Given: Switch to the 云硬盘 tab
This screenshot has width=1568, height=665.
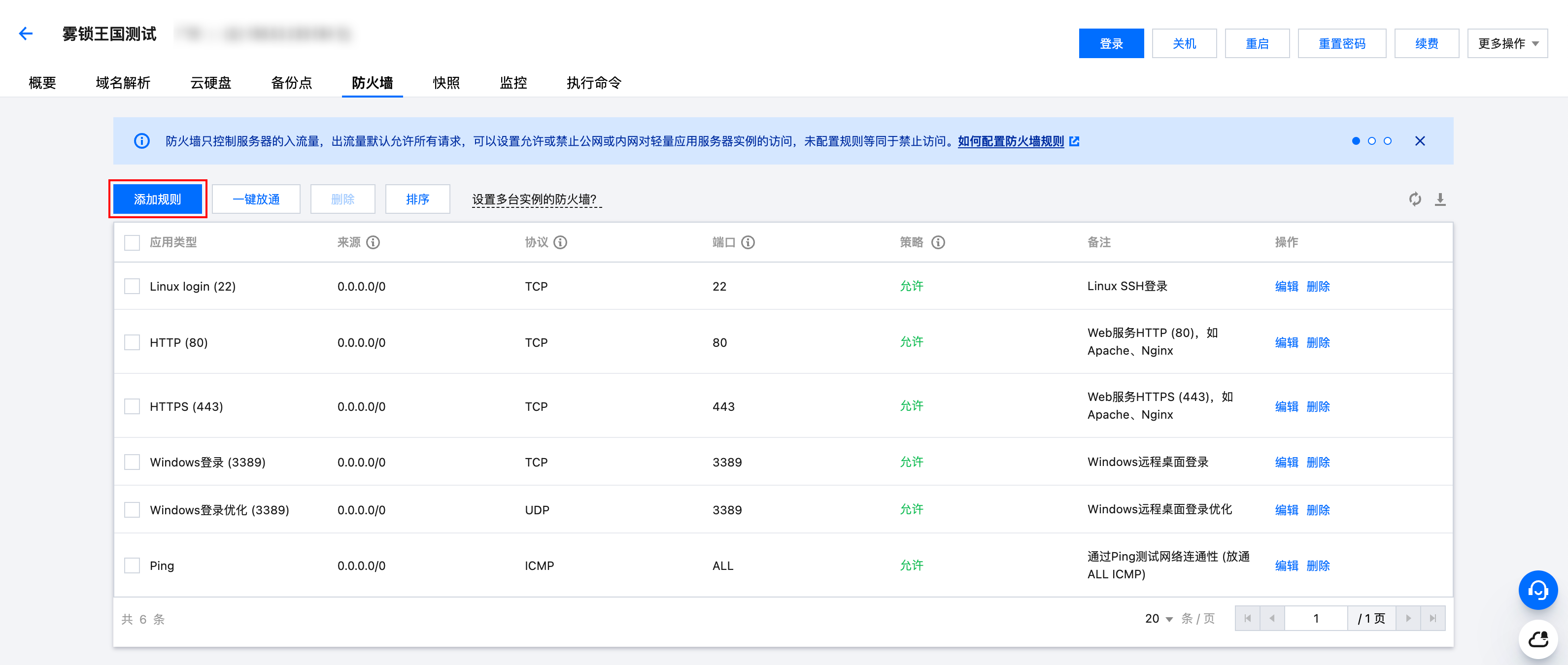Looking at the screenshot, I should [x=210, y=83].
